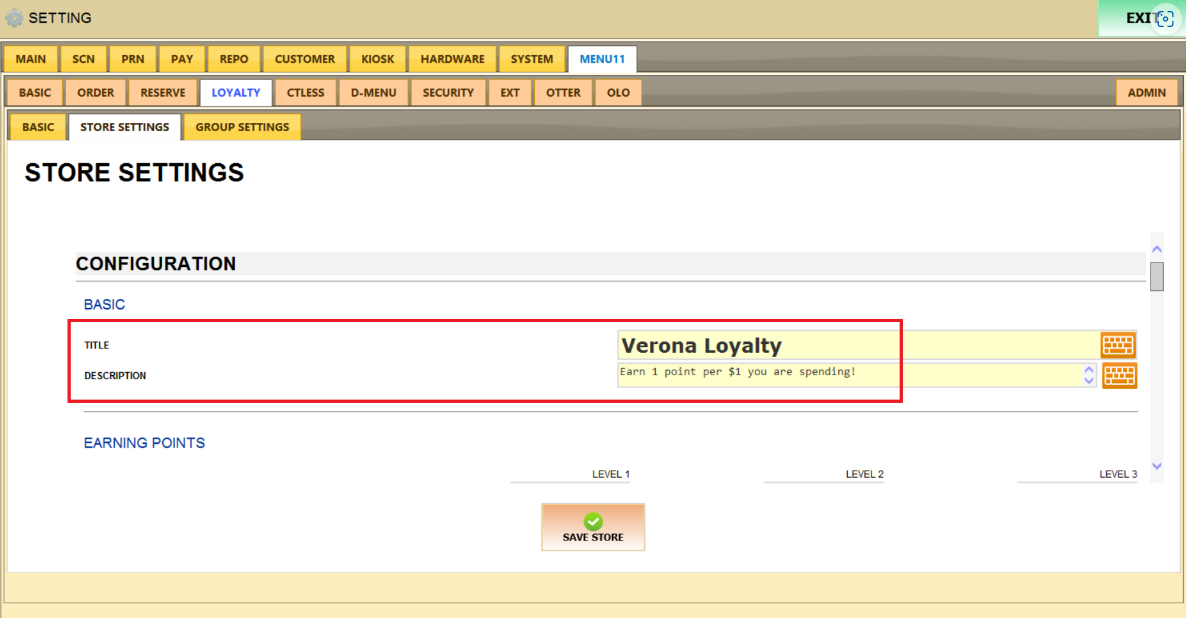The width and height of the screenshot is (1186, 618).
Task: Switch to the SCN tab
Action: (x=83, y=59)
